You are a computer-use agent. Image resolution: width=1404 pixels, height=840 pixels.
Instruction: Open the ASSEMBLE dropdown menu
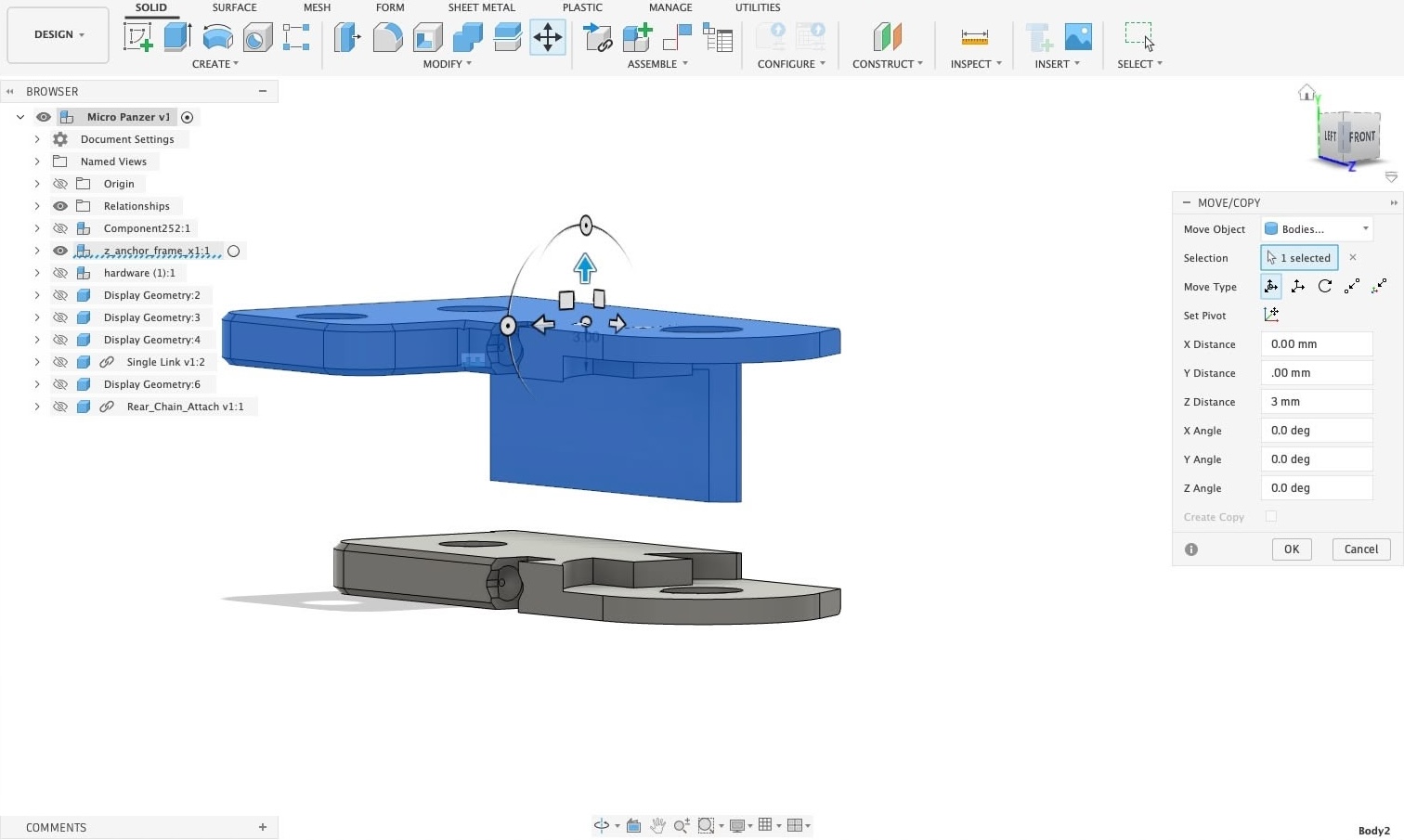click(657, 64)
